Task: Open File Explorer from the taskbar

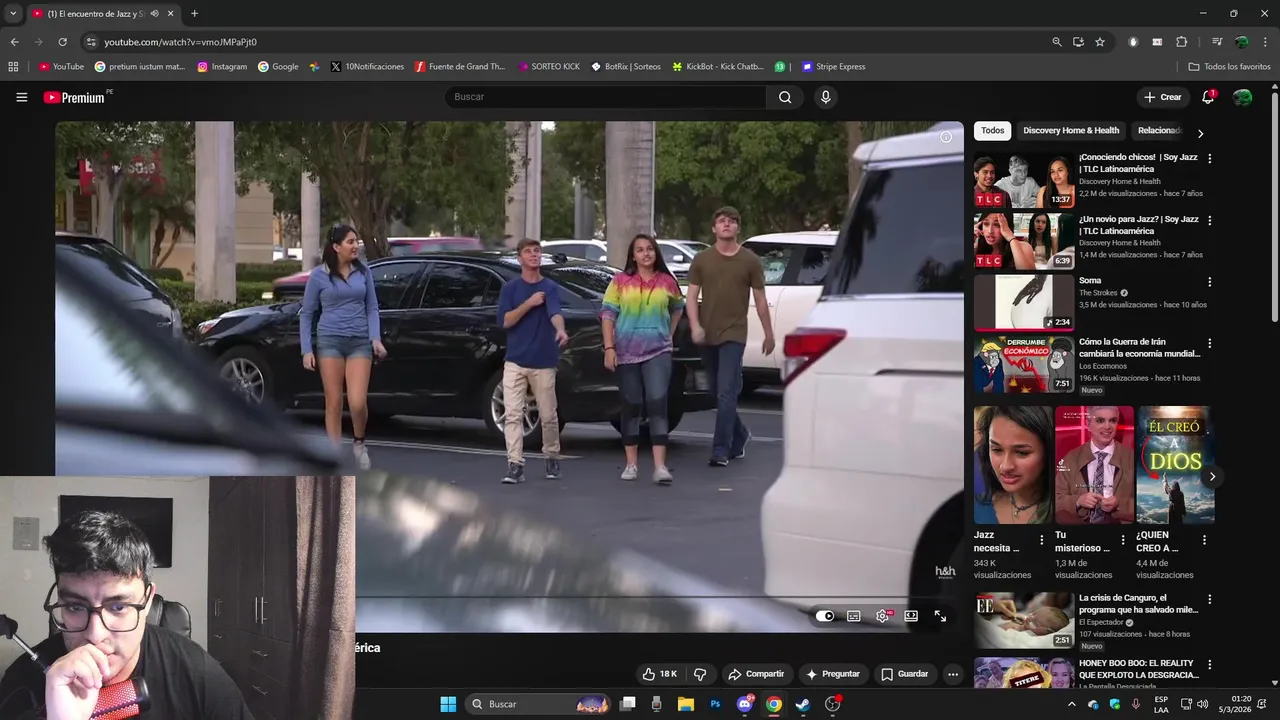Action: (x=686, y=704)
